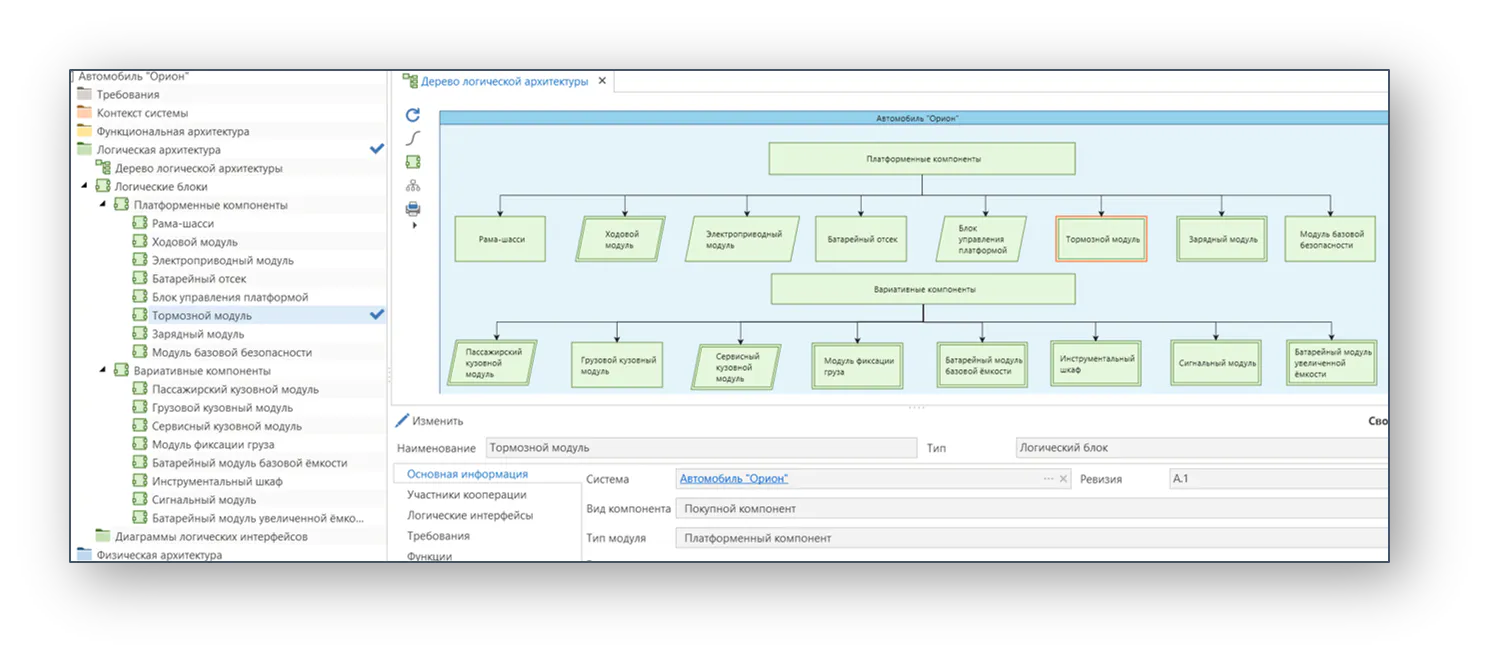Click the hierarchy layout toolbar icon

pyautogui.click(x=413, y=186)
